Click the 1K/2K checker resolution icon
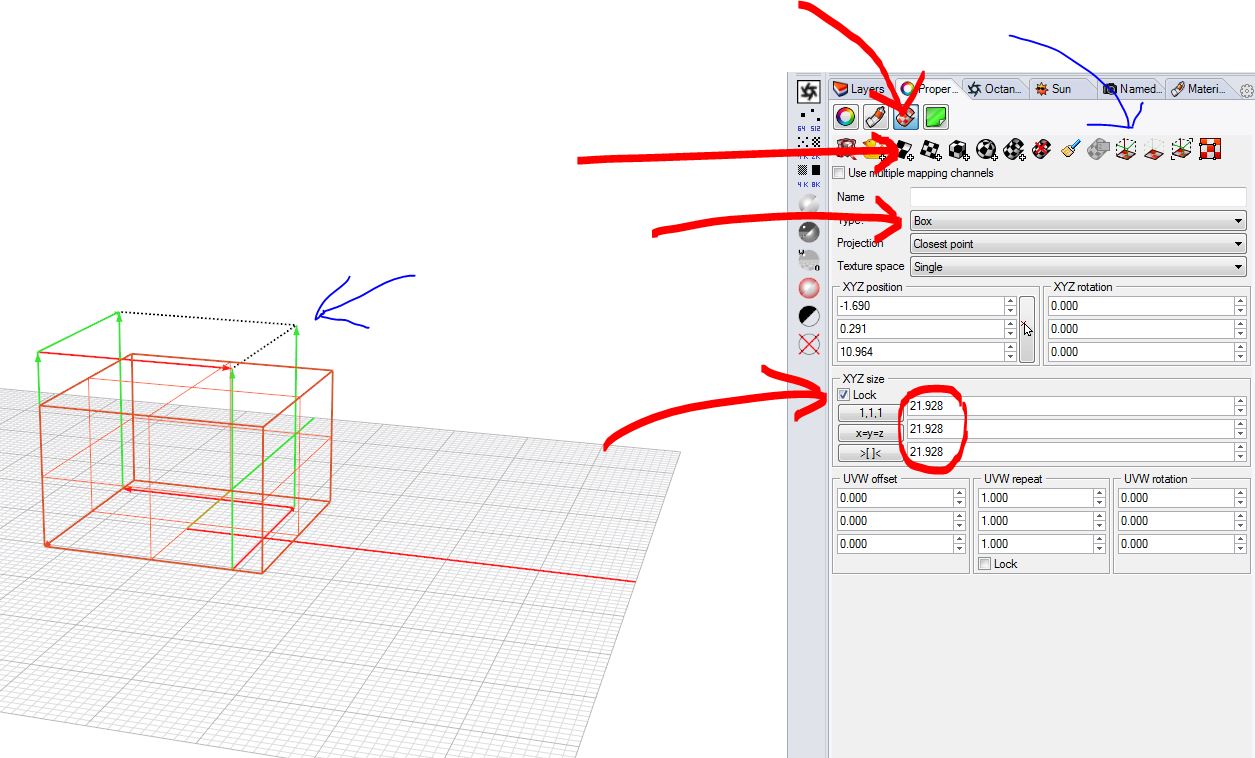The height and width of the screenshot is (758, 1255). [809, 149]
